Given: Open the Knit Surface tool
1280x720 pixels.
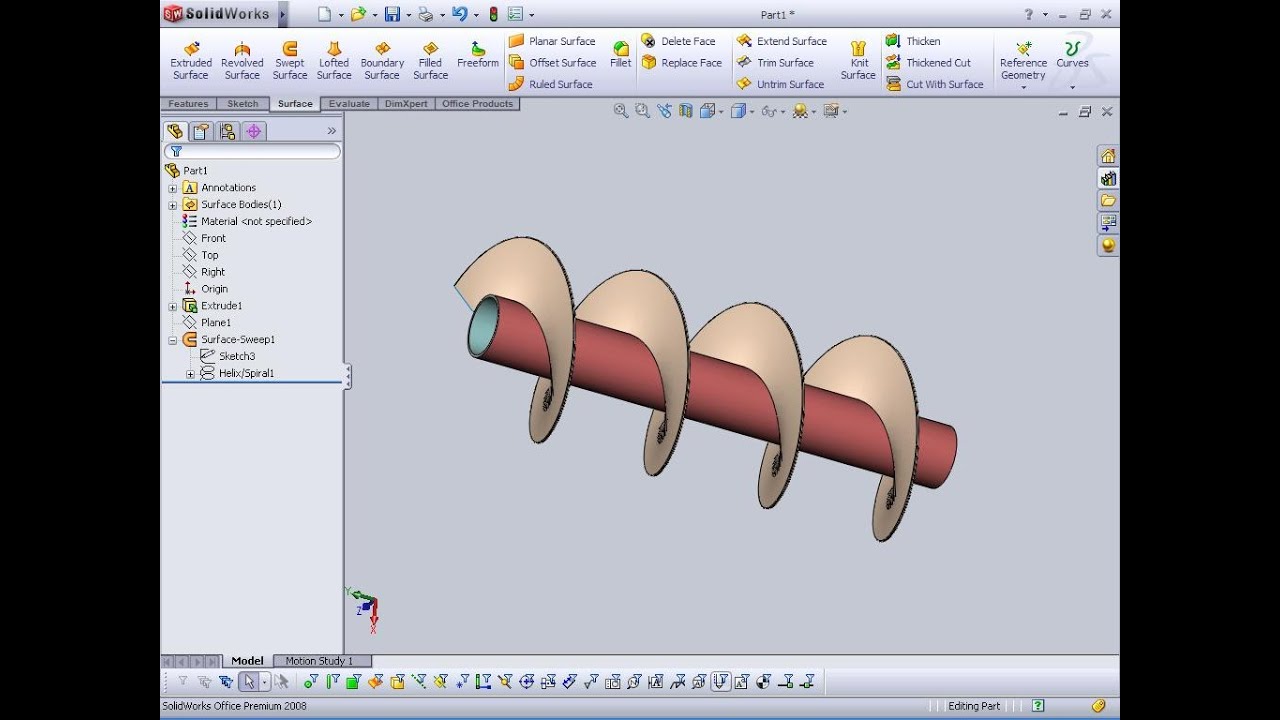Looking at the screenshot, I should pyautogui.click(x=858, y=61).
